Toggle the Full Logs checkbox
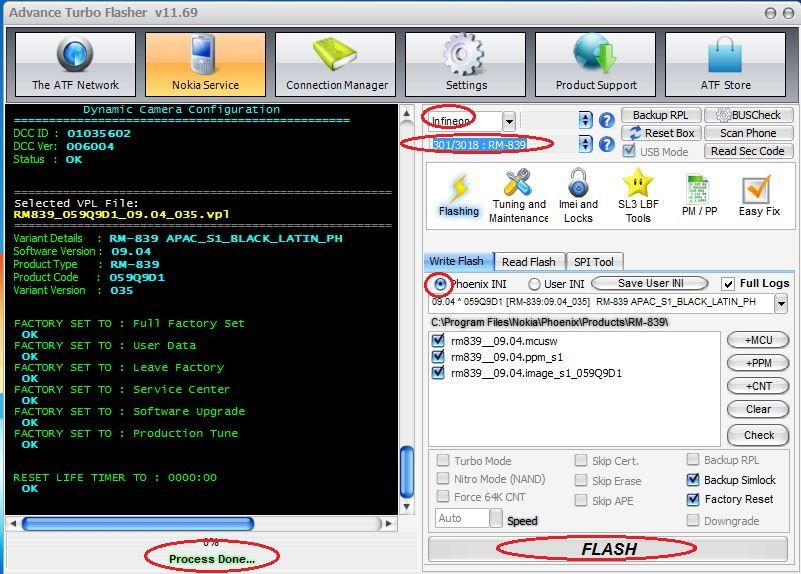This screenshot has height=574, width=801. [x=727, y=284]
